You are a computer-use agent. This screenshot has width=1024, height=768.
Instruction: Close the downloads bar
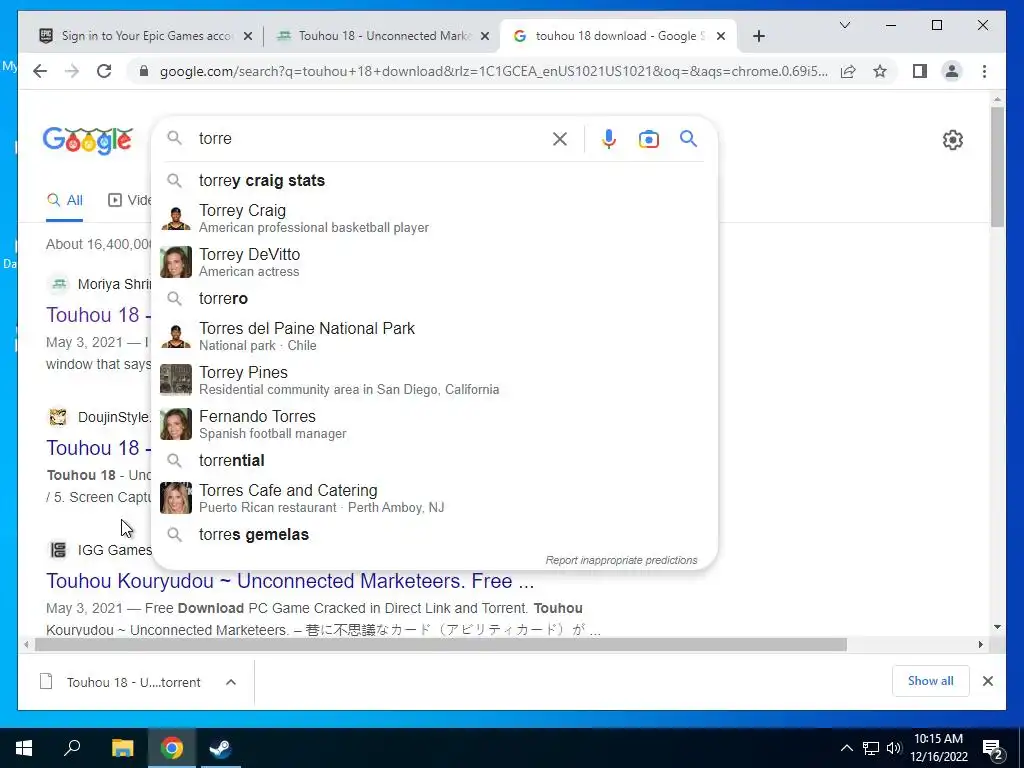(987, 681)
